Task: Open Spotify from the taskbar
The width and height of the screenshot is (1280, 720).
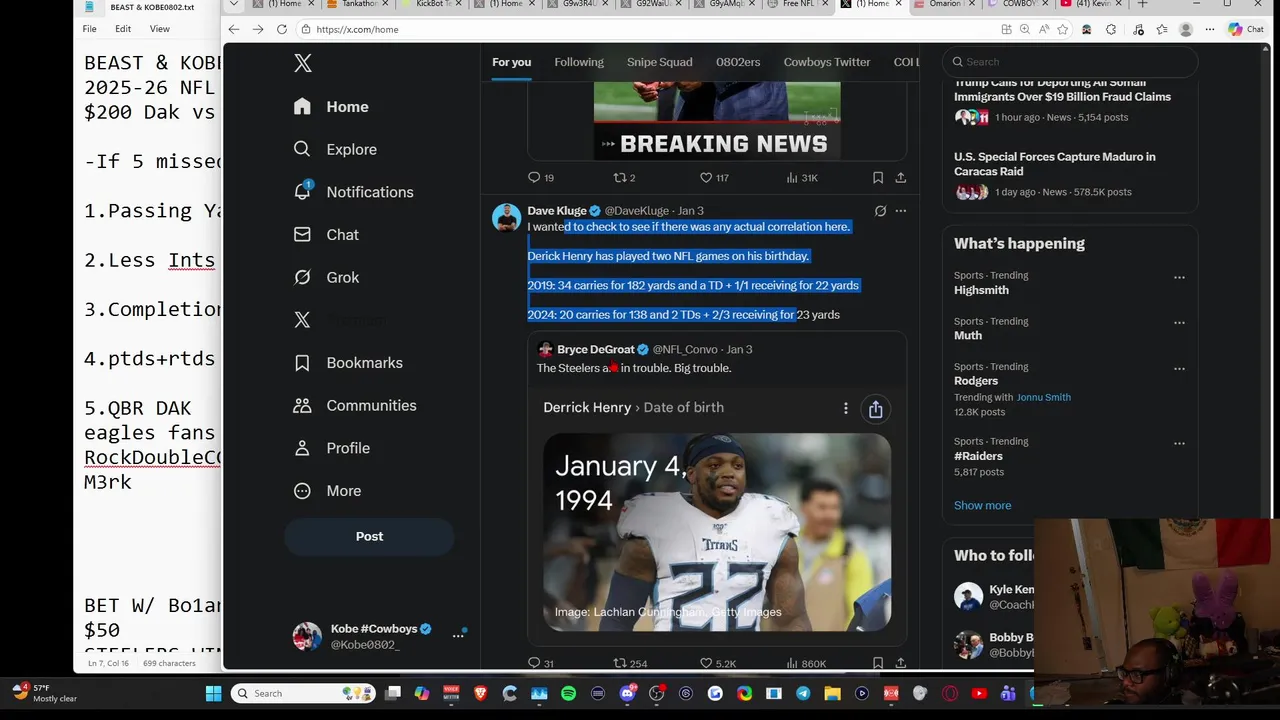Action: click(x=568, y=693)
